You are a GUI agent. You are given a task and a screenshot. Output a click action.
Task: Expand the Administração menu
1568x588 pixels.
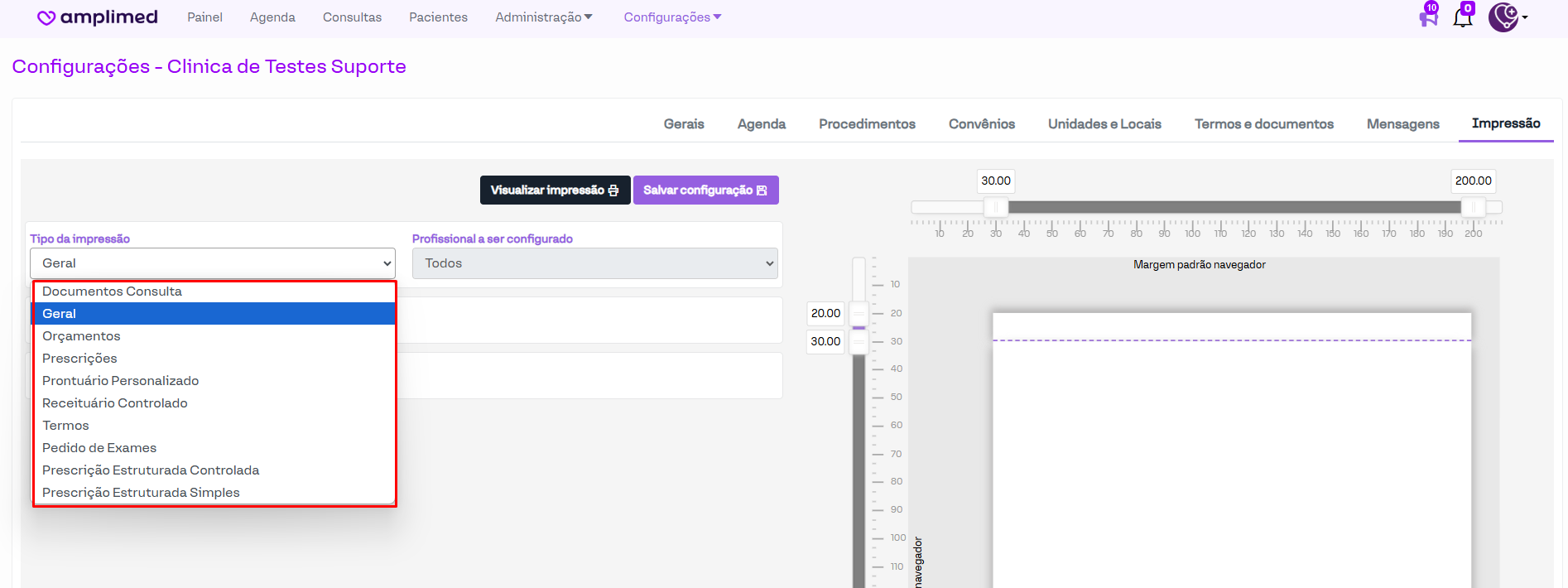544,17
